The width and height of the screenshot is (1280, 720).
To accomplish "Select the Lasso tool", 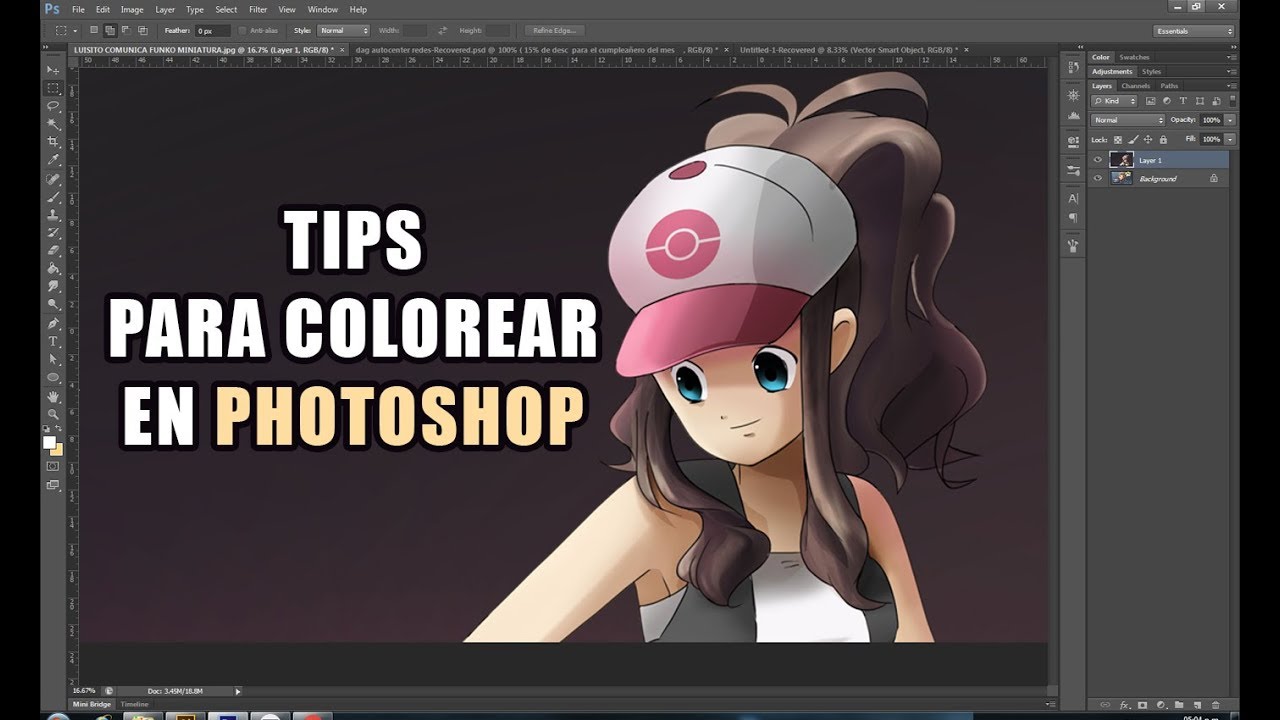I will (x=54, y=106).
